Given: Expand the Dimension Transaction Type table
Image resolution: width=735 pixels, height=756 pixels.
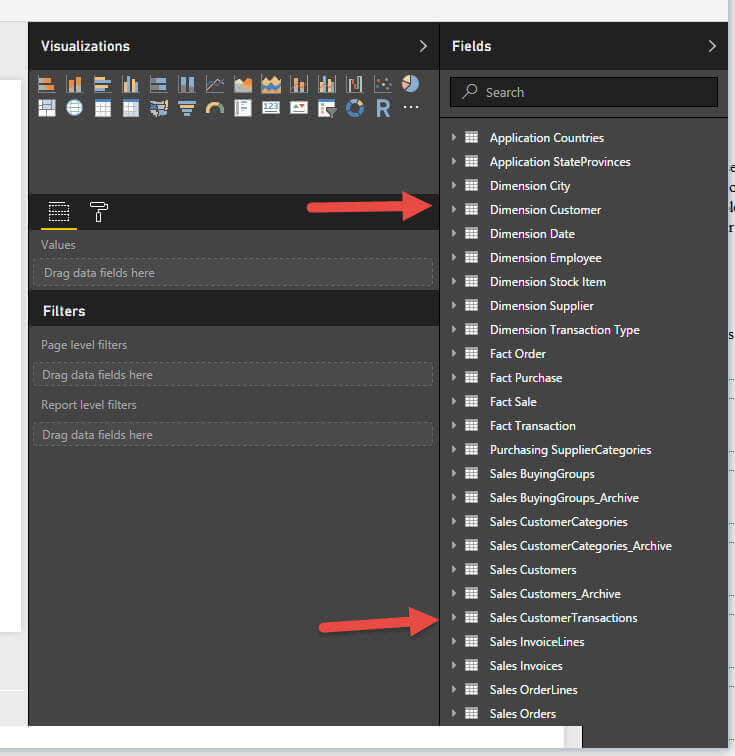Looking at the screenshot, I should (454, 330).
